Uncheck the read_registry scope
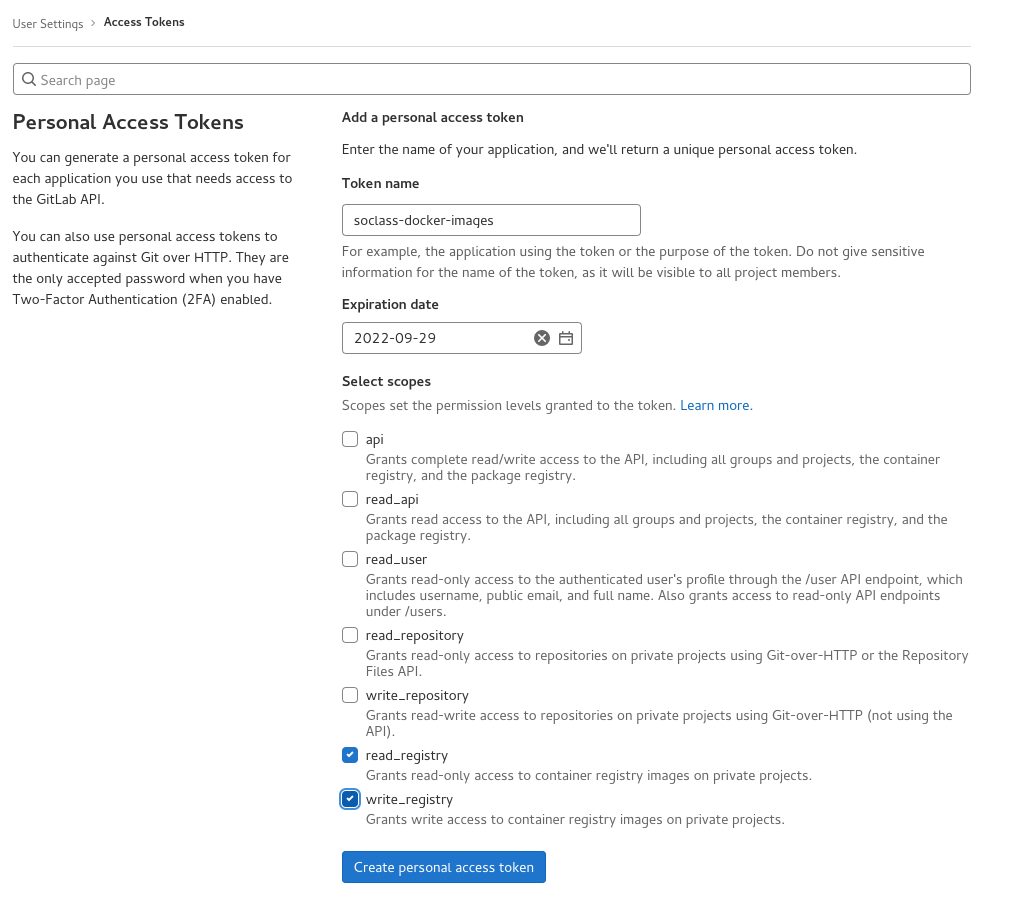1024x906 pixels. pyautogui.click(x=350, y=755)
